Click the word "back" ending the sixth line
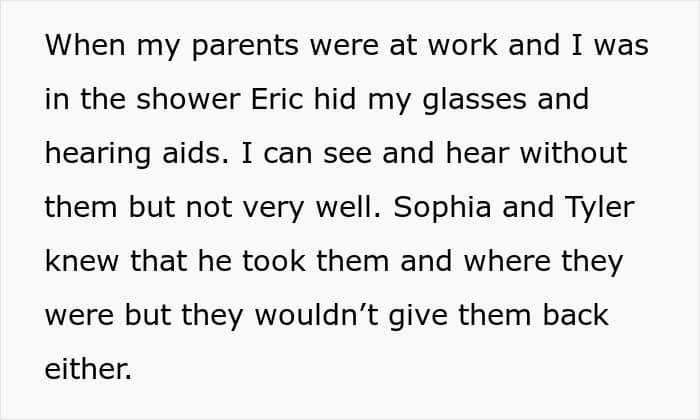Image resolution: width=700 pixels, height=420 pixels. (575, 315)
